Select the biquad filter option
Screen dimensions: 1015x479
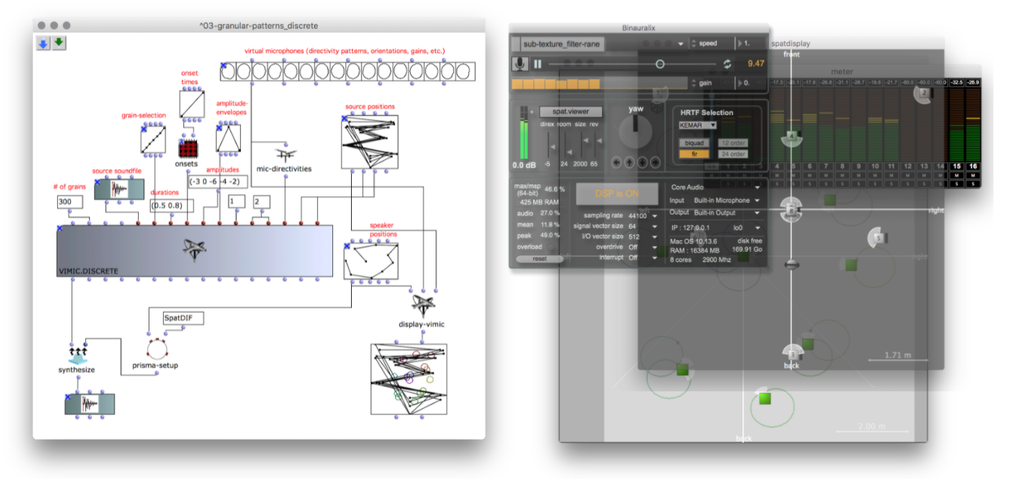pos(694,142)
